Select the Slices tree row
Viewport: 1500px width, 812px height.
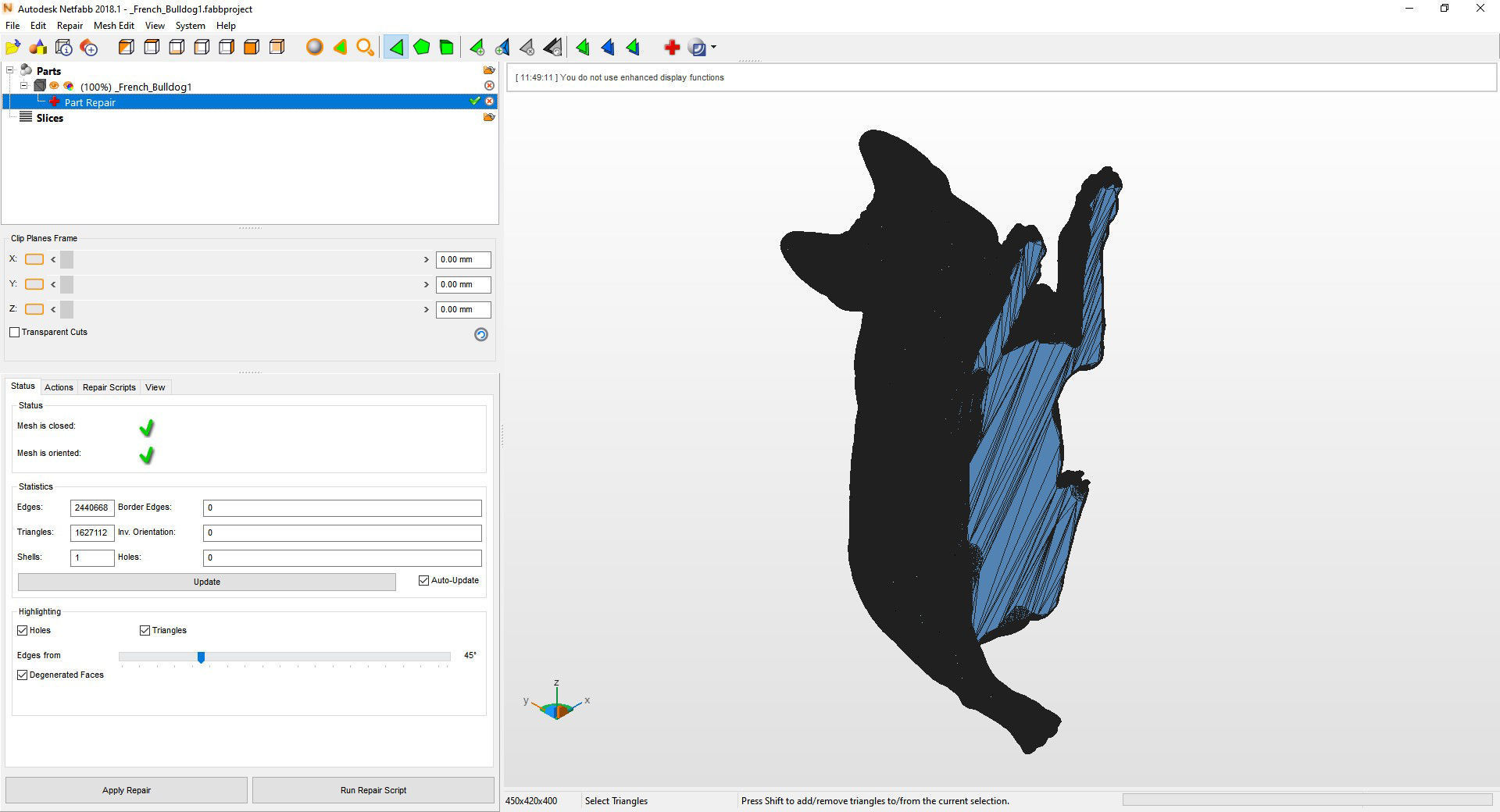point(250,117)
